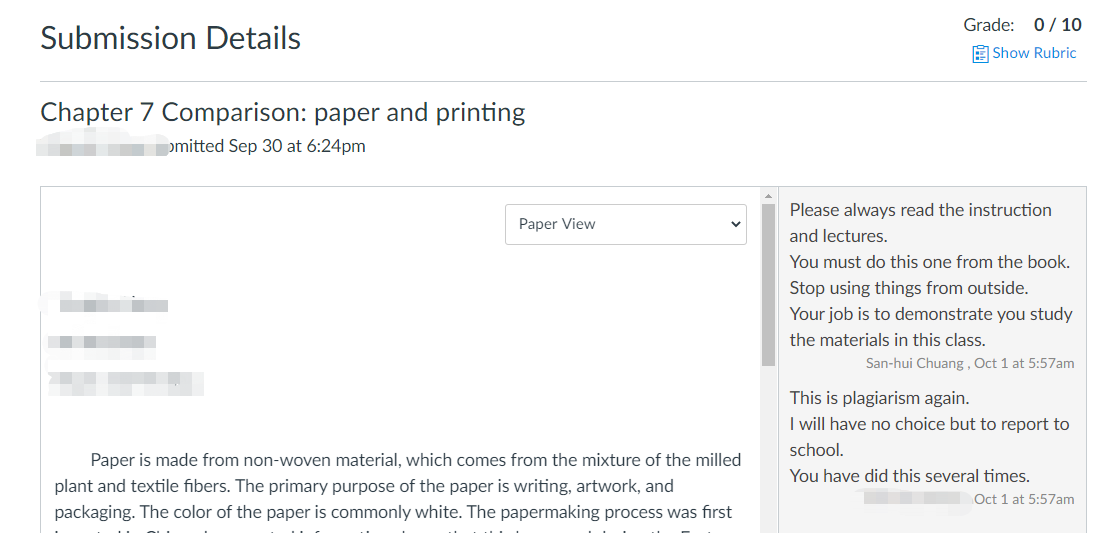This screenshot has height=533, width=1102.
Task: Click the submitted Sep 30 at 6:24pm text
Action: coord(265,146)
